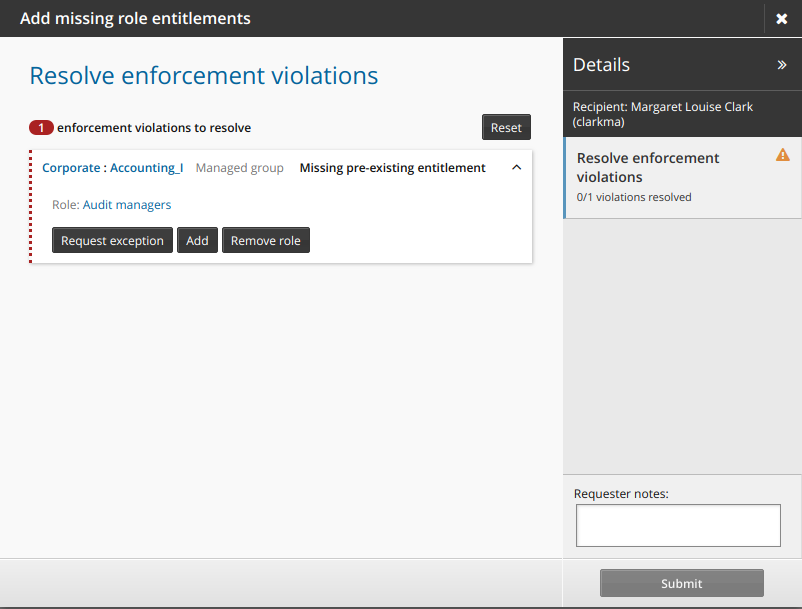
Task: Close the Add missing role entitlements dialog
Action: coord(782,18)
